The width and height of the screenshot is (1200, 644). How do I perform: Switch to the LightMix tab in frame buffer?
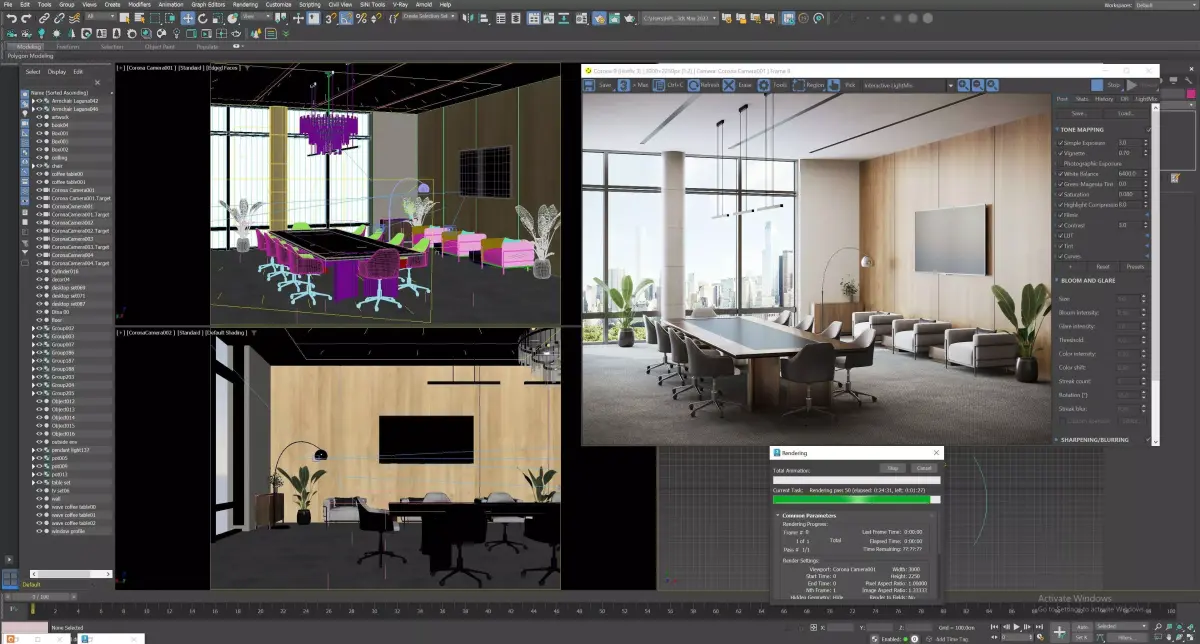pyautogui.click(x=1146, y=99)
